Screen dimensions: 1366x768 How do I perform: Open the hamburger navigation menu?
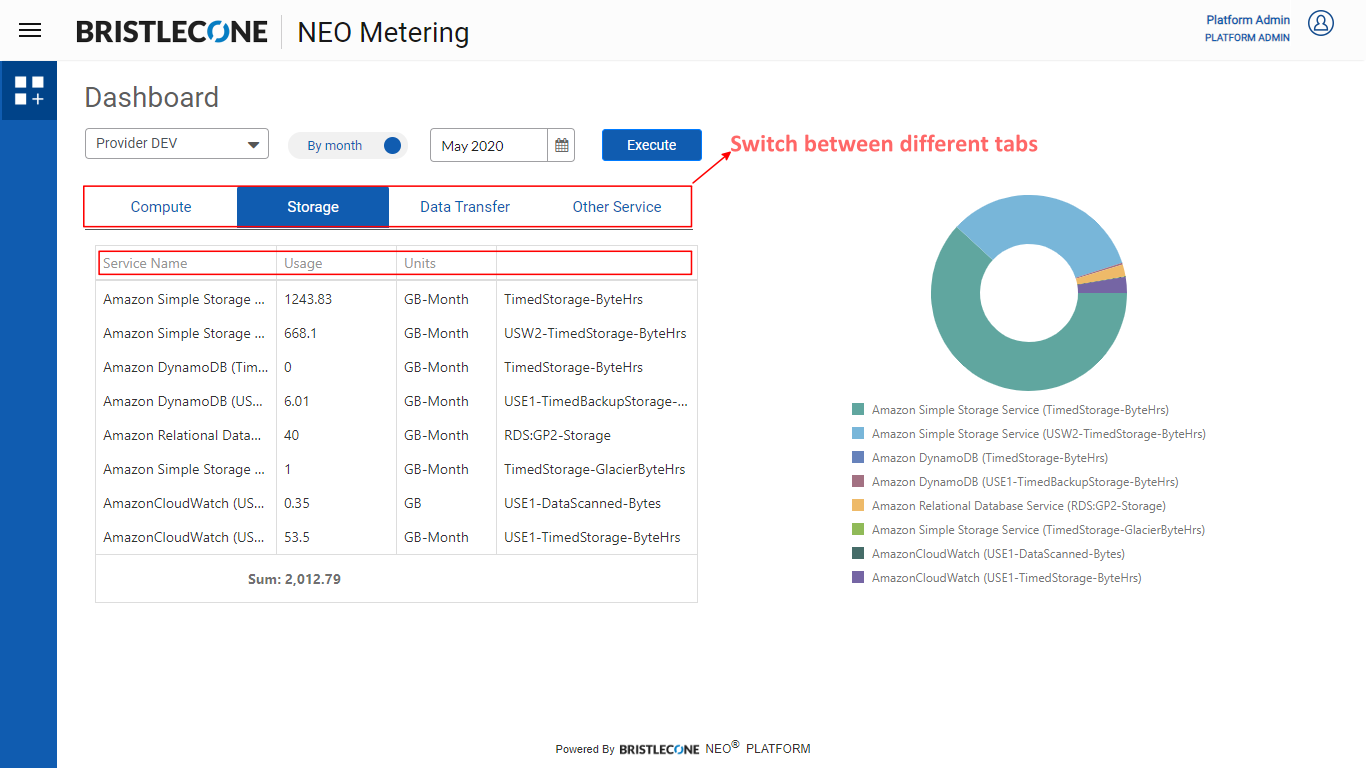30,30
